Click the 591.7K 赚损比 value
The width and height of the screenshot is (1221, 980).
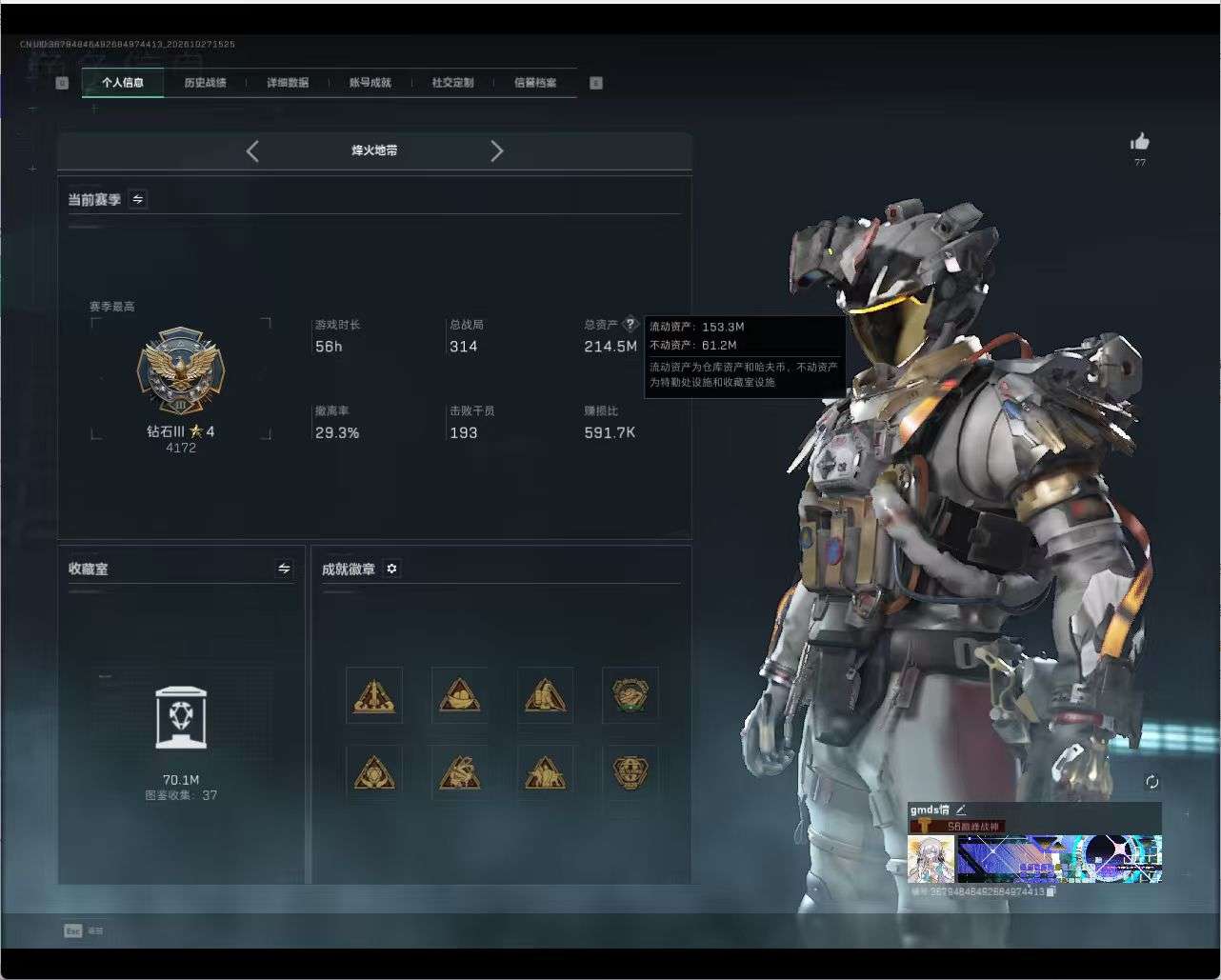tap(610, 432)
